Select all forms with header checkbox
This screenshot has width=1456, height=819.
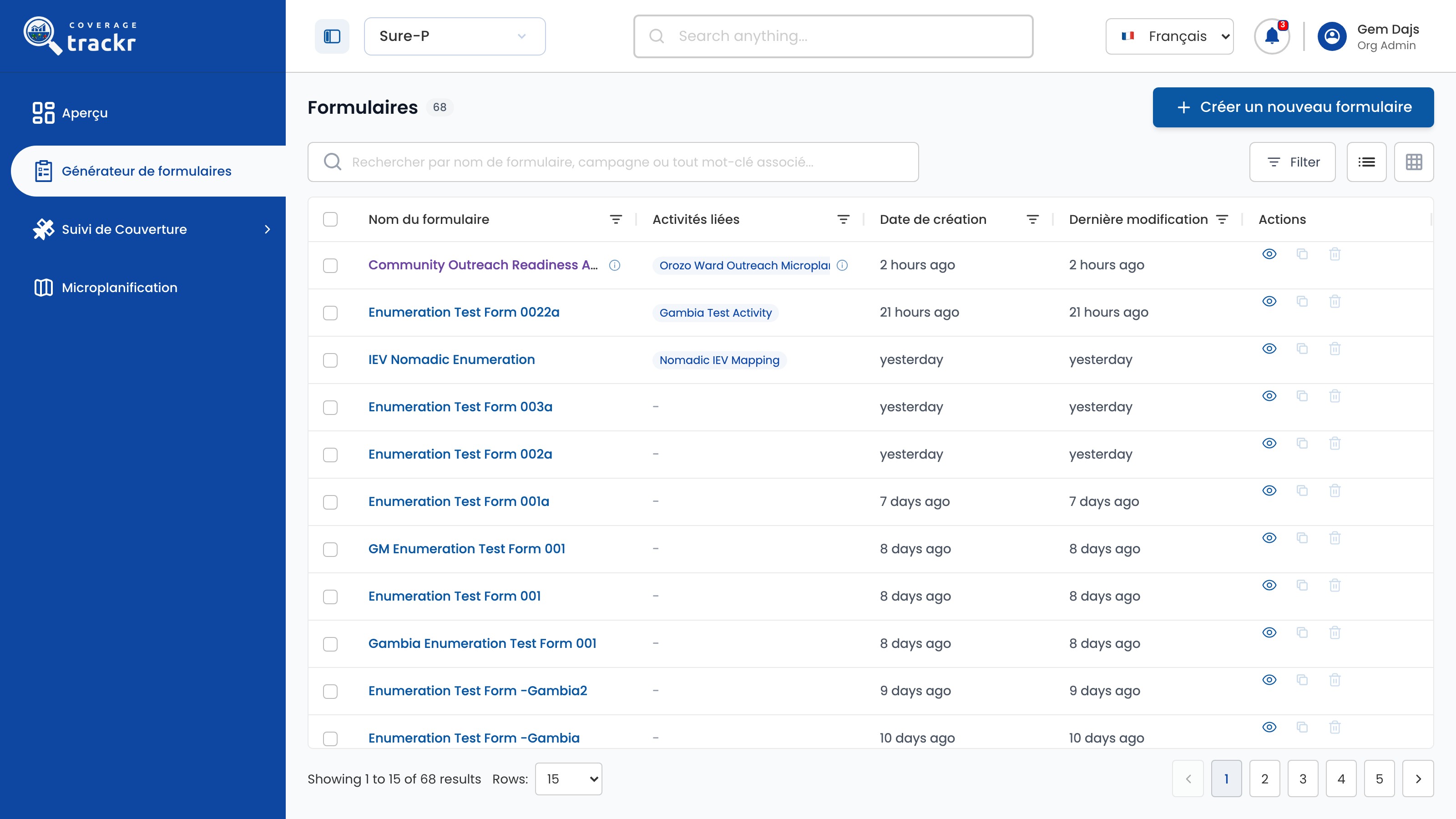click(330, 219)
